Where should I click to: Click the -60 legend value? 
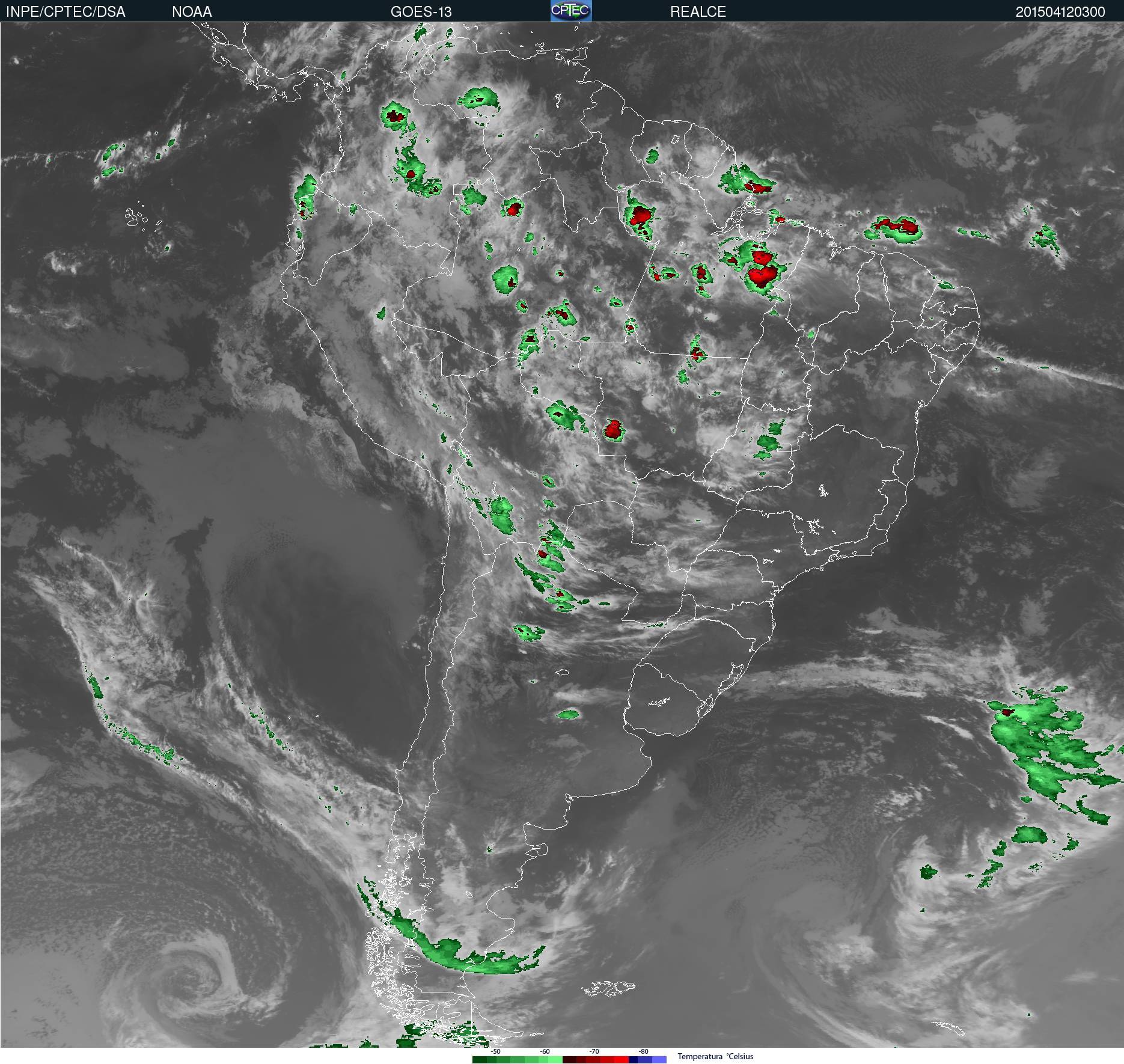coord(545,1051)
